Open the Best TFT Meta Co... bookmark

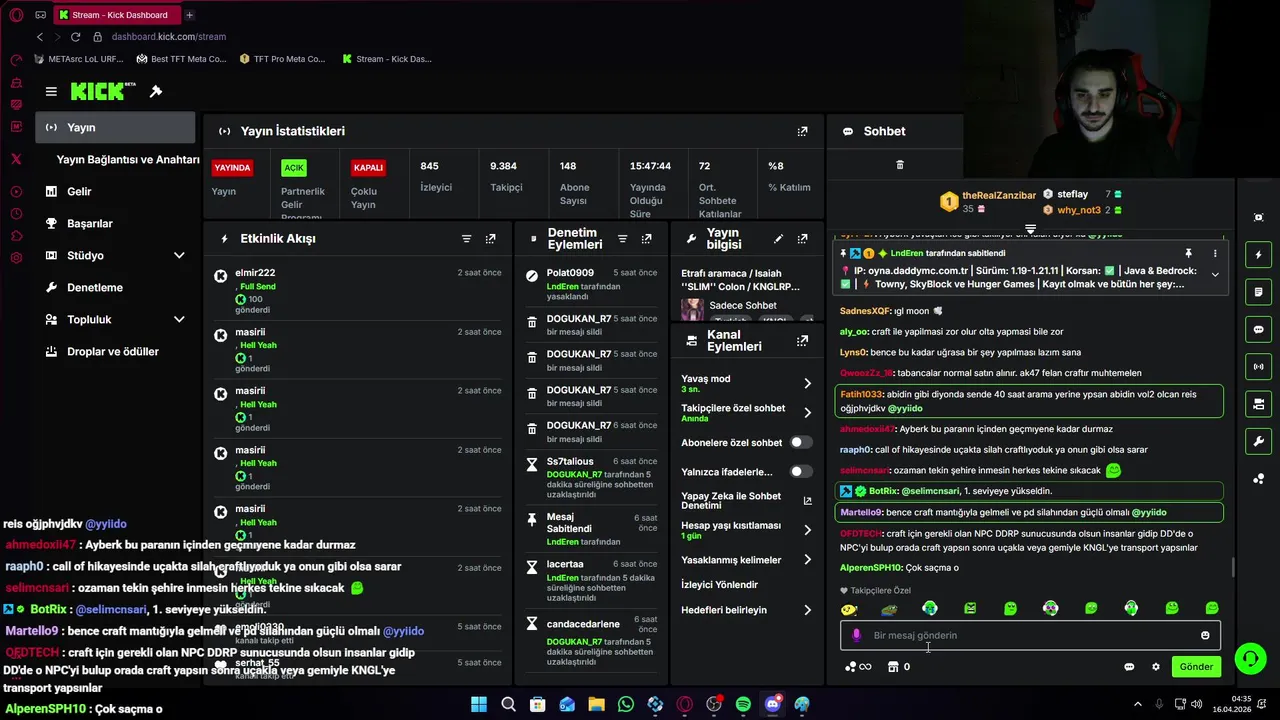181,59
